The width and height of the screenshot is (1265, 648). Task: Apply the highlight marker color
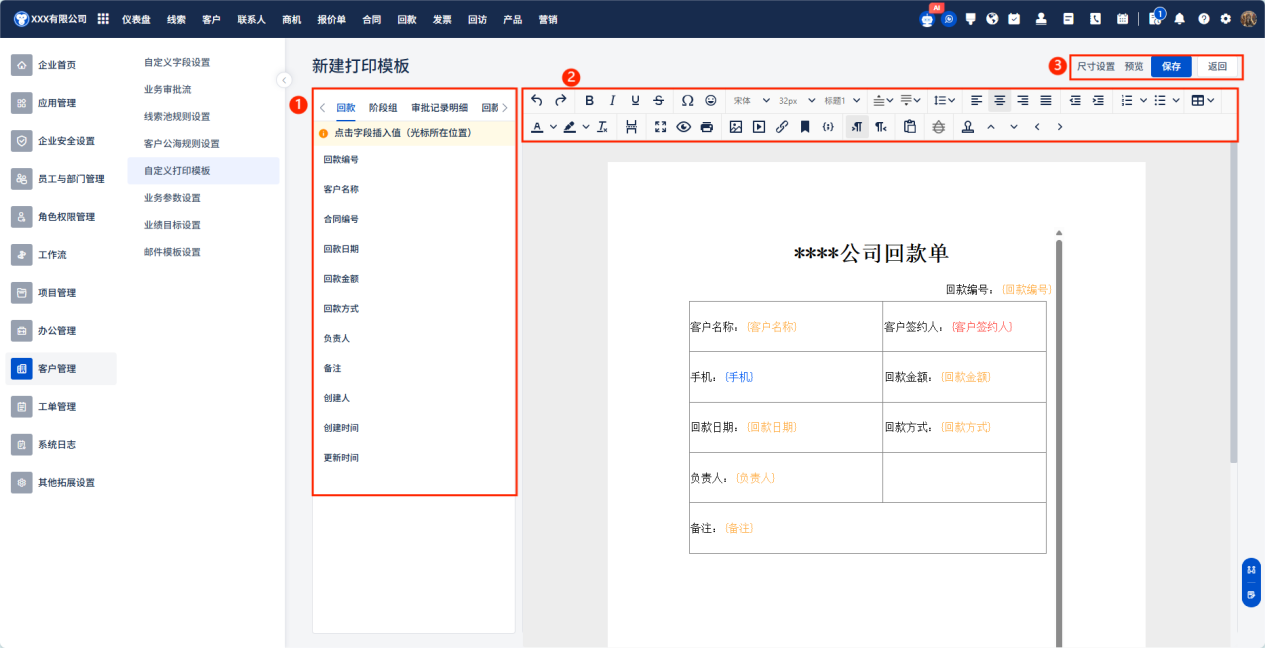[570, 127]
